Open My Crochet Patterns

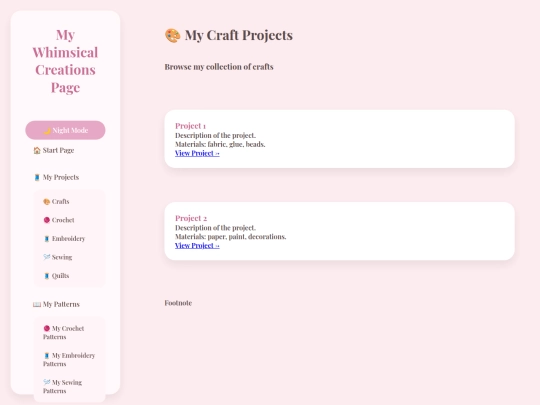pos(64,333)
